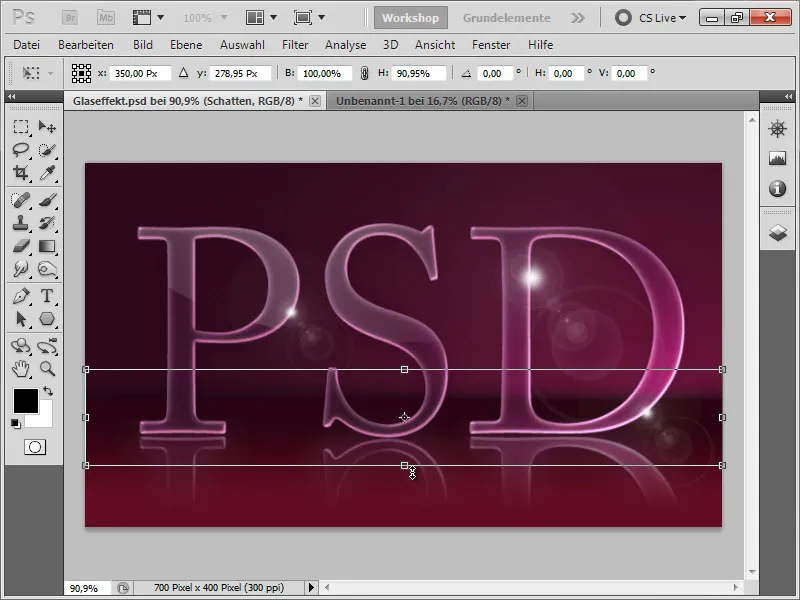800x600 pixels.
Task: Toggle relative positioning triangle for reference point
Action: [x=183, y=73]
